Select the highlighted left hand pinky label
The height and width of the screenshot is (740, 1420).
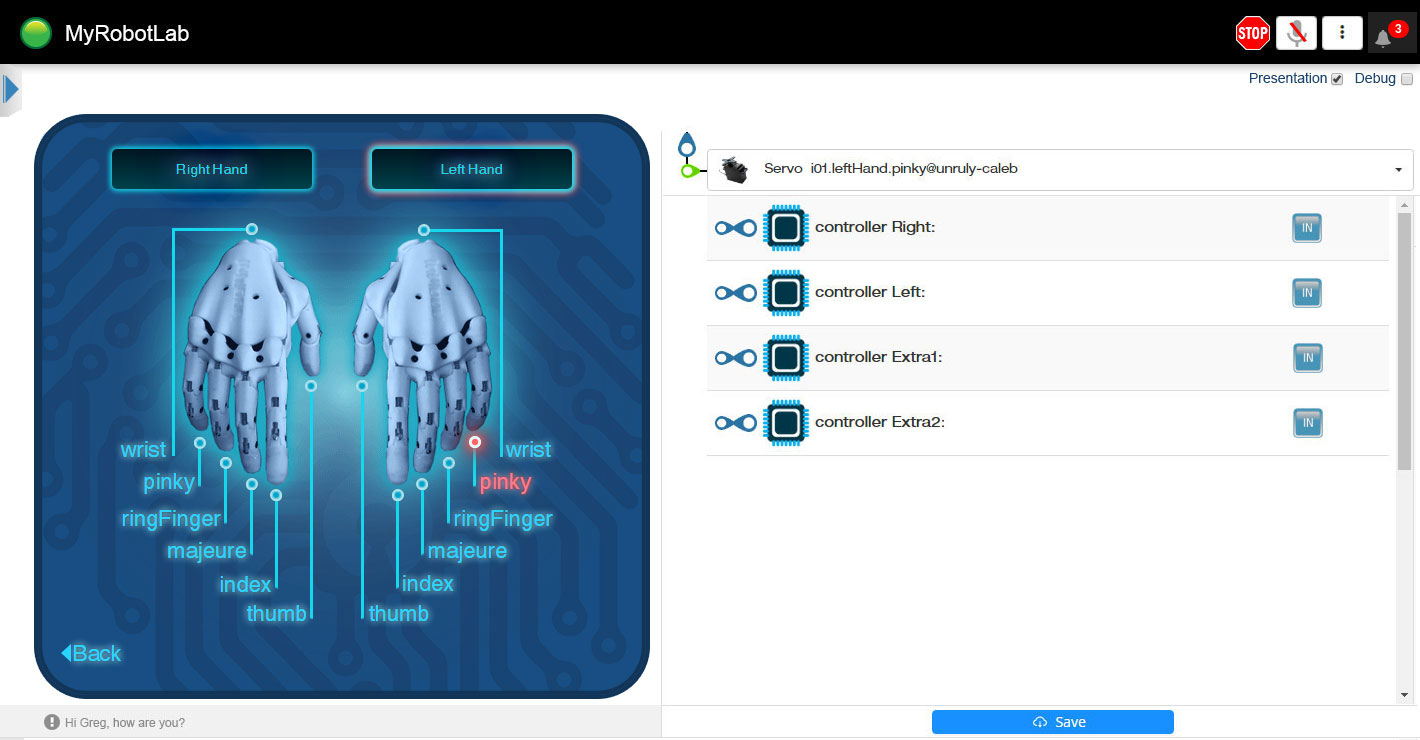point(505,482)
